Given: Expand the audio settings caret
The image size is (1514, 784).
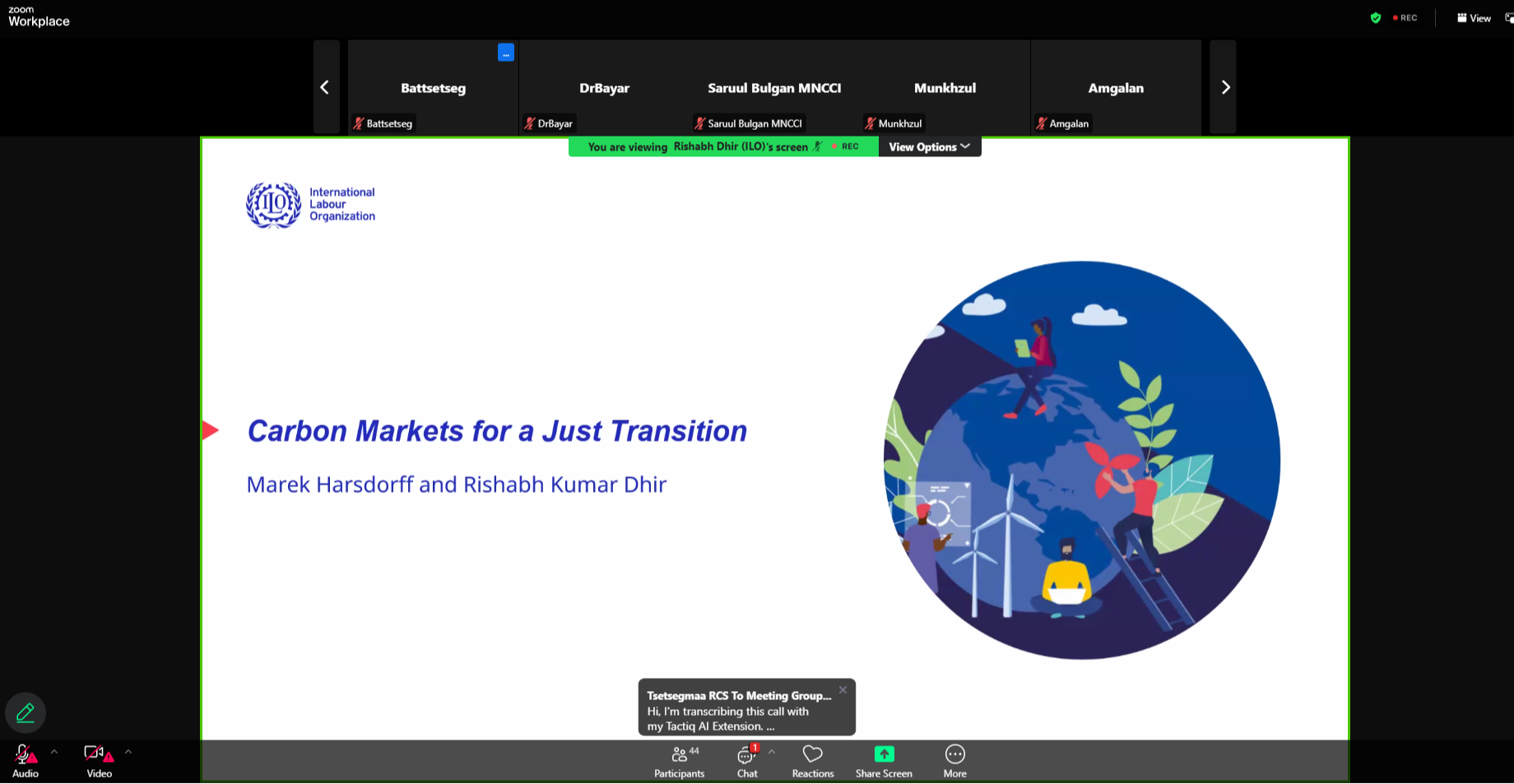Looking at the screenshot, I should click(54, 751).
